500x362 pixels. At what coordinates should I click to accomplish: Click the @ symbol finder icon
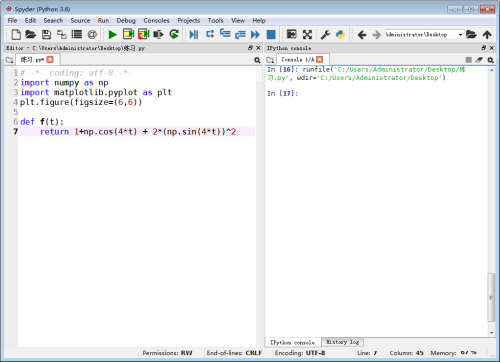(92, 34)
